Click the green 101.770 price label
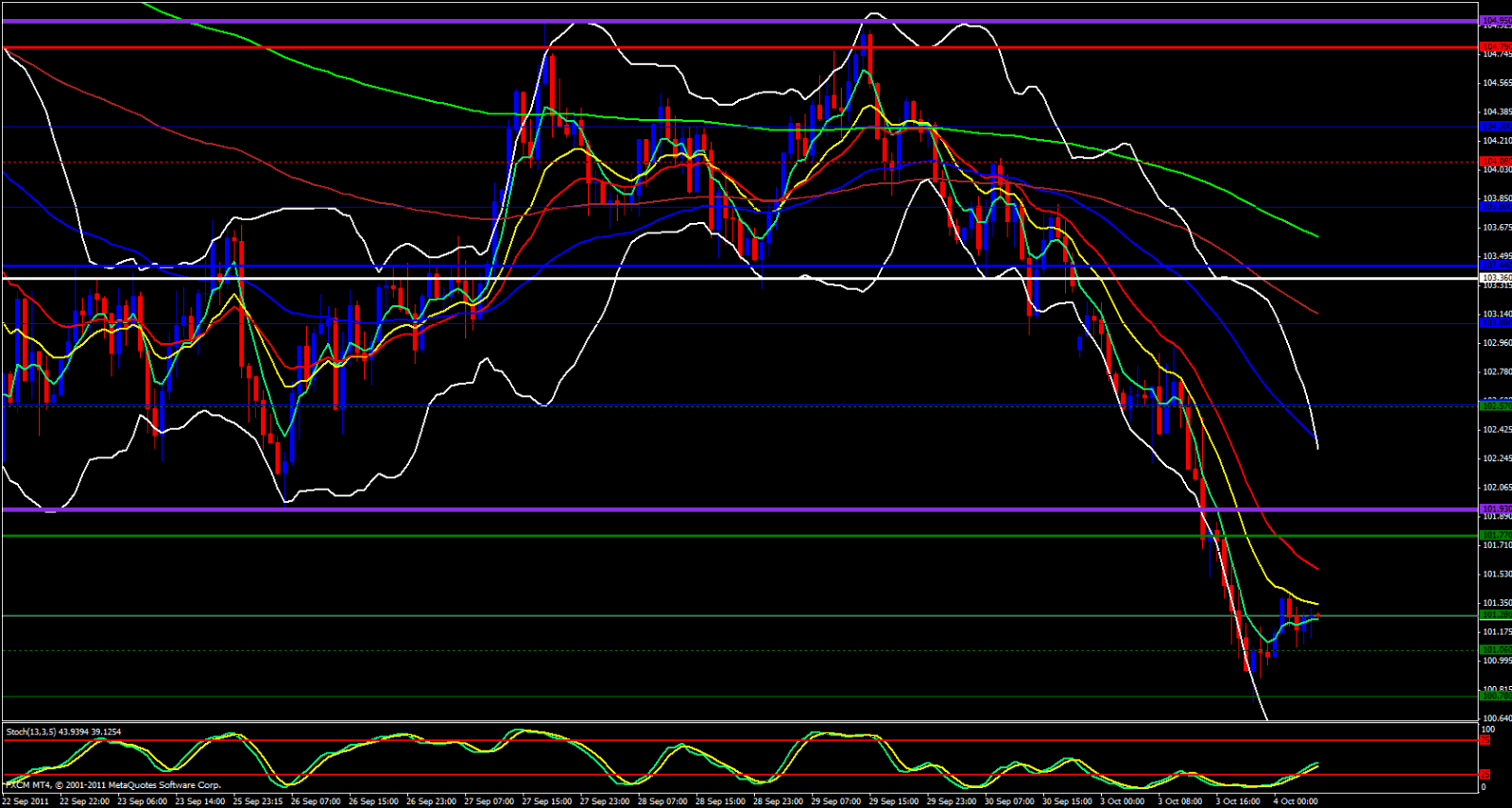Image resolution: width=1512 pixels, height=808 pixels. [1495, 535]
